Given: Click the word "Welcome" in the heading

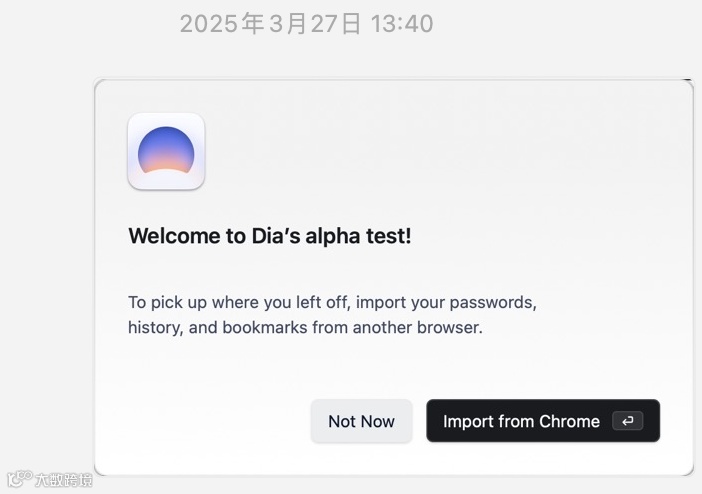Looking at the screenshot, I should coord(174,236).
